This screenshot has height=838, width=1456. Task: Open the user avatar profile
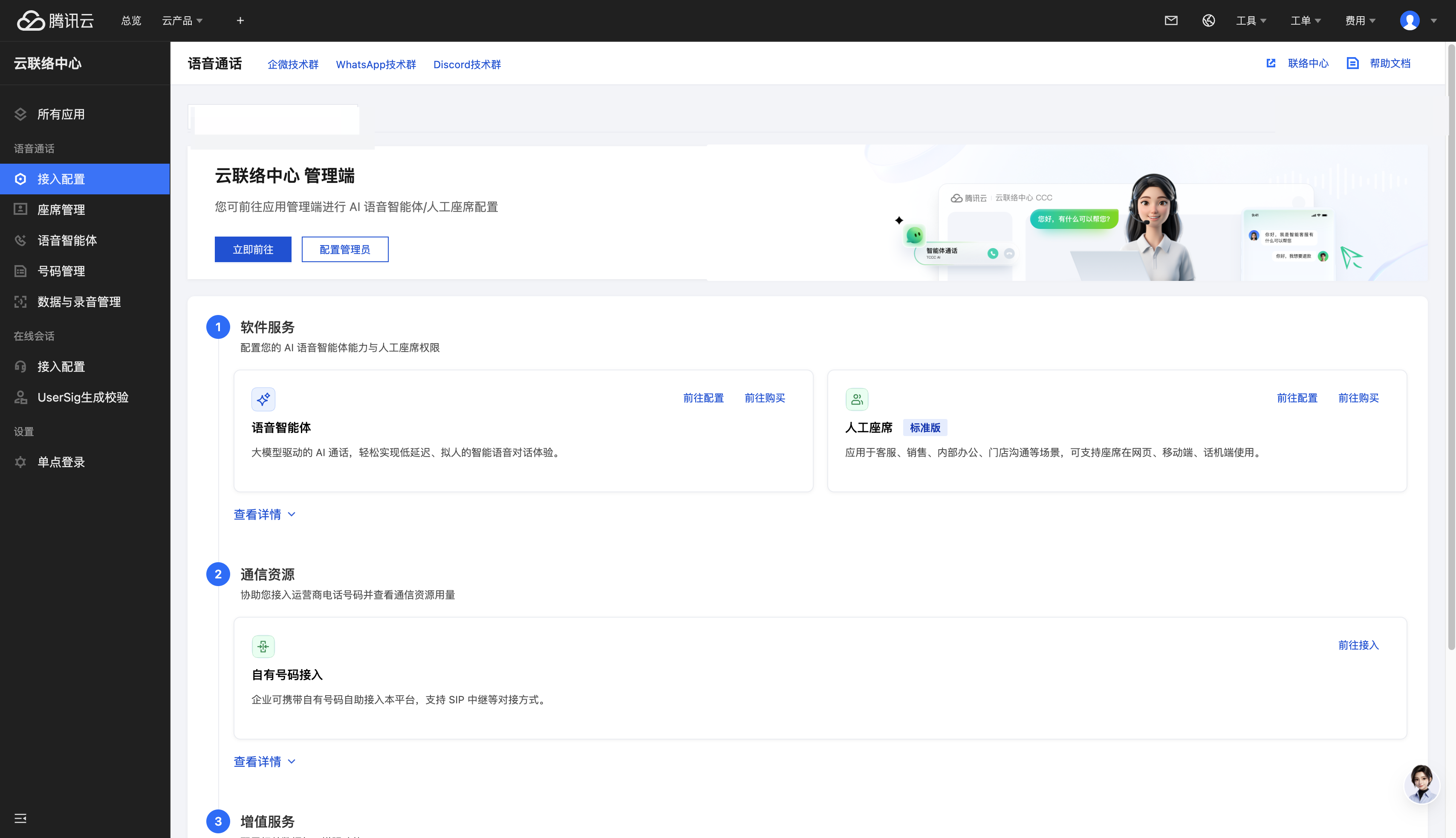click(x=1410, y=21)
